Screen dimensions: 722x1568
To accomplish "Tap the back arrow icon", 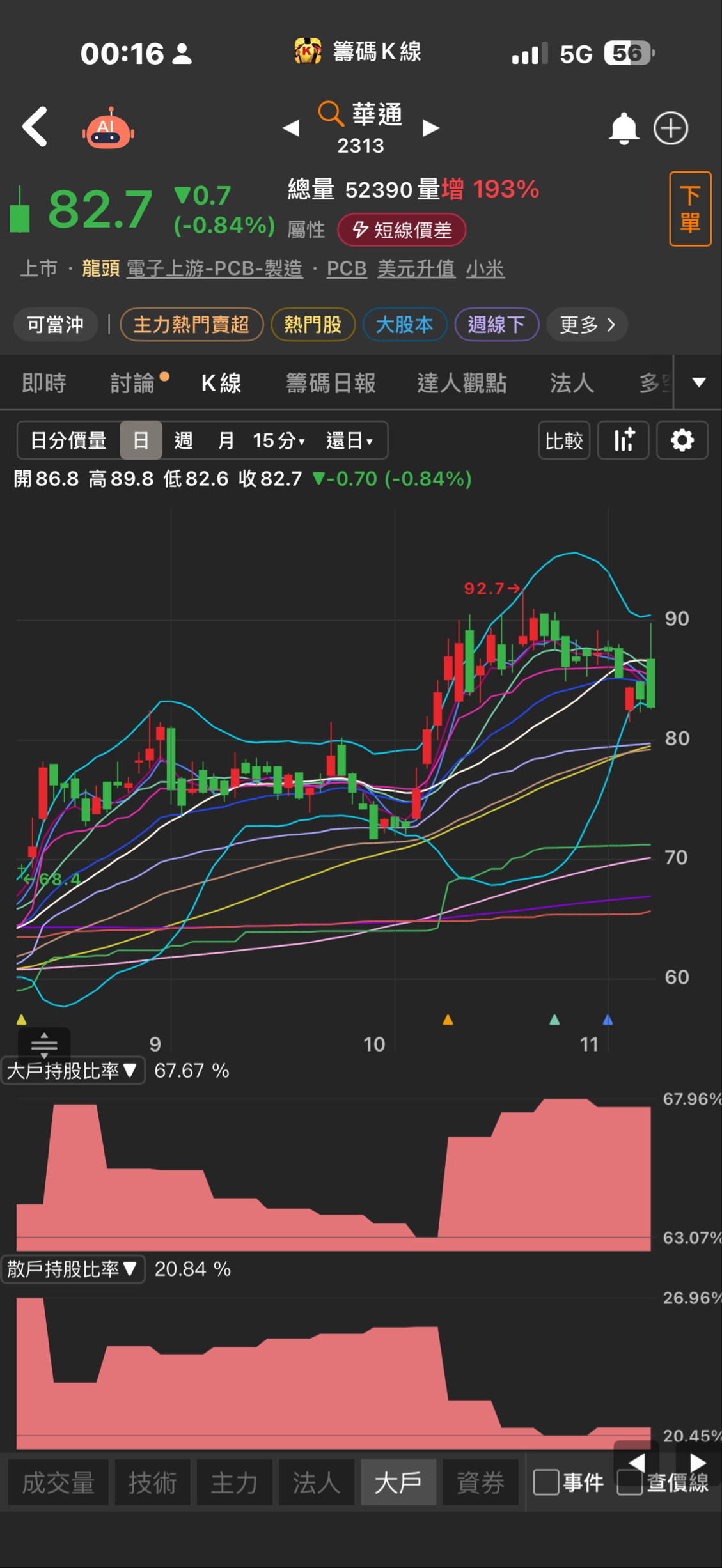I will [x=35, y=127].
